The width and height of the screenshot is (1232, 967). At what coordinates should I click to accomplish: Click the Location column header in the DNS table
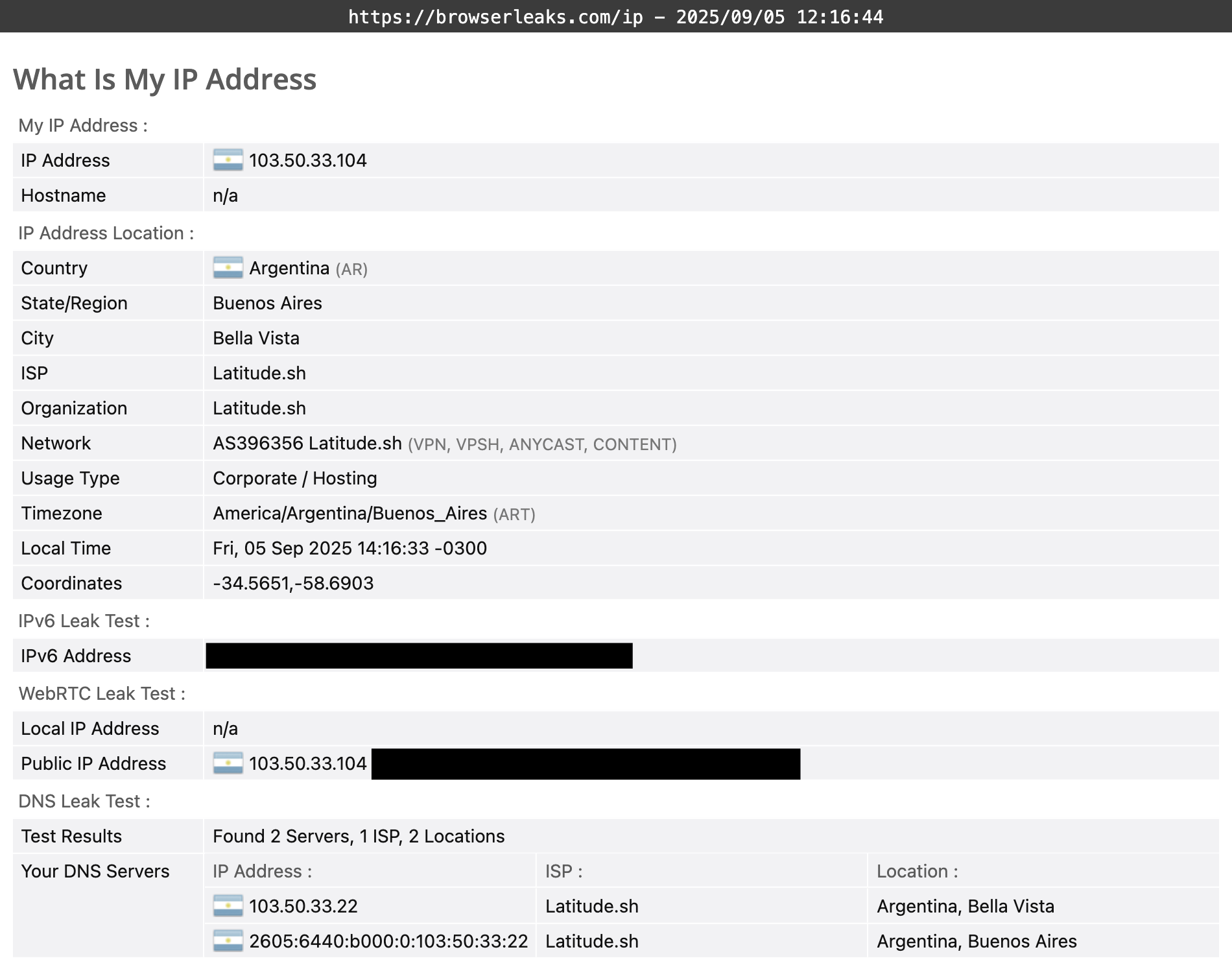[917, 871]
